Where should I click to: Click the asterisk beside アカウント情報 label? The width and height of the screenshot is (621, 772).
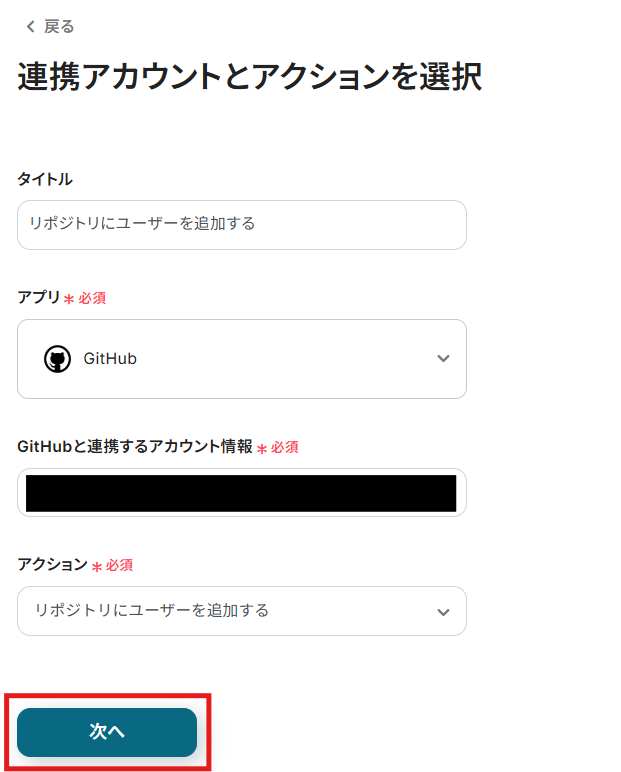[x=262, y=449]
